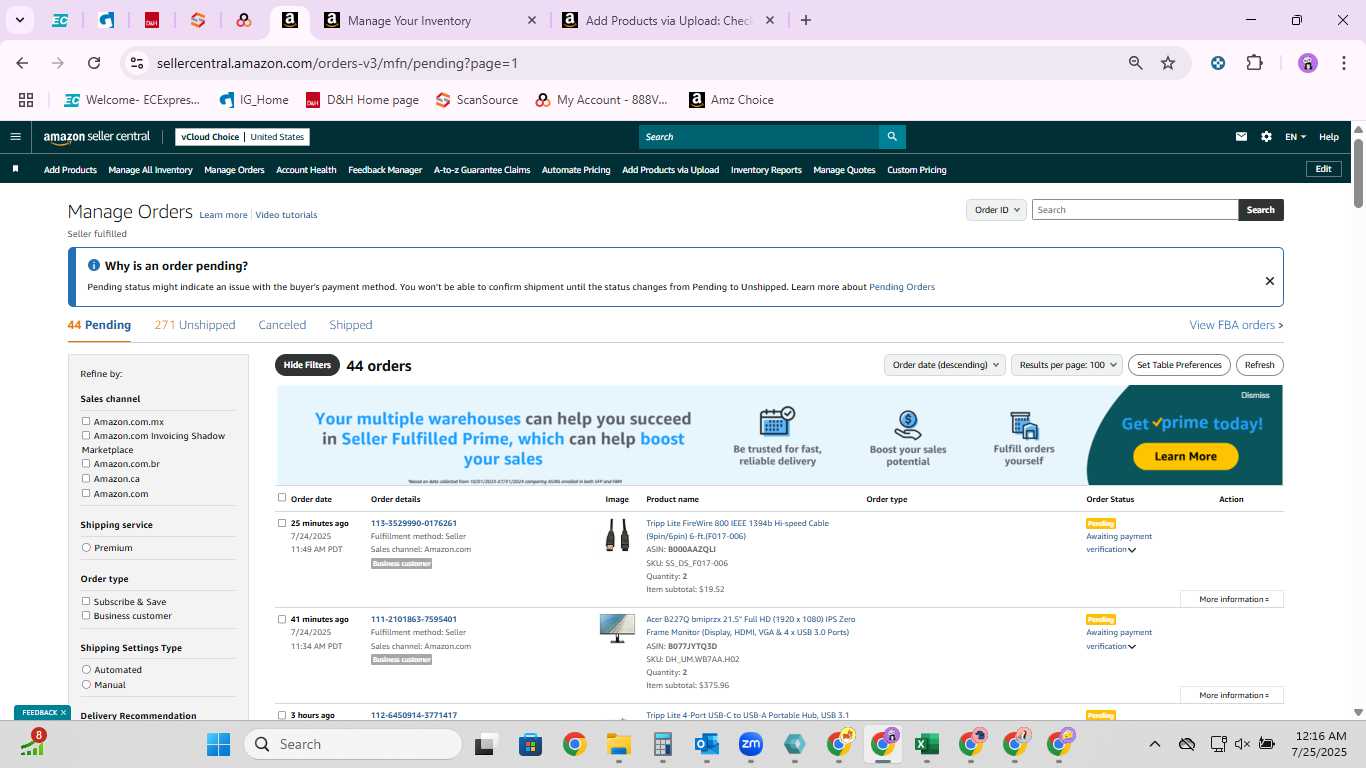Click the teal search magnifier button
This screenshot has height=768, width=1366.
tap(892, 137)
